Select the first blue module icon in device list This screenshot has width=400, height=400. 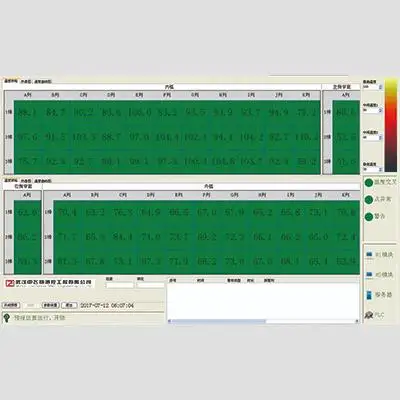(369, 255)
